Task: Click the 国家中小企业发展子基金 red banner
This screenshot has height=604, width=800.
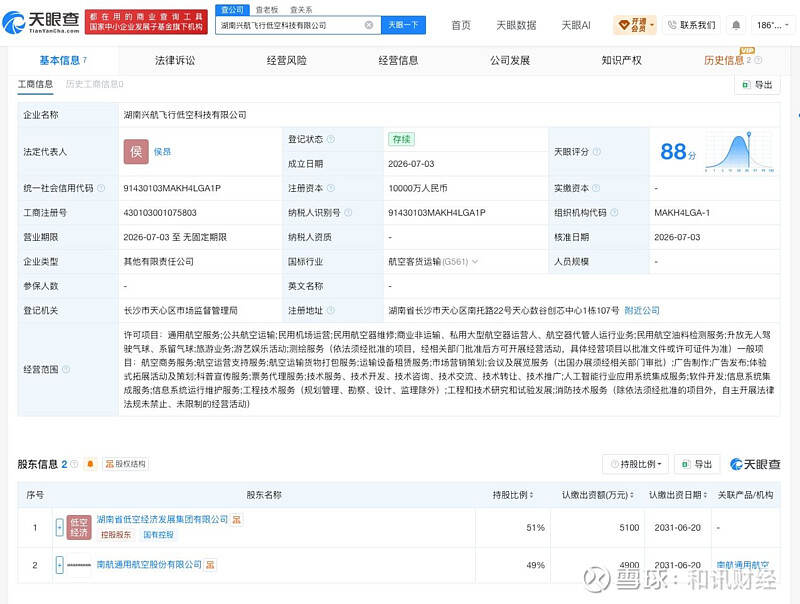Action: 146,22
